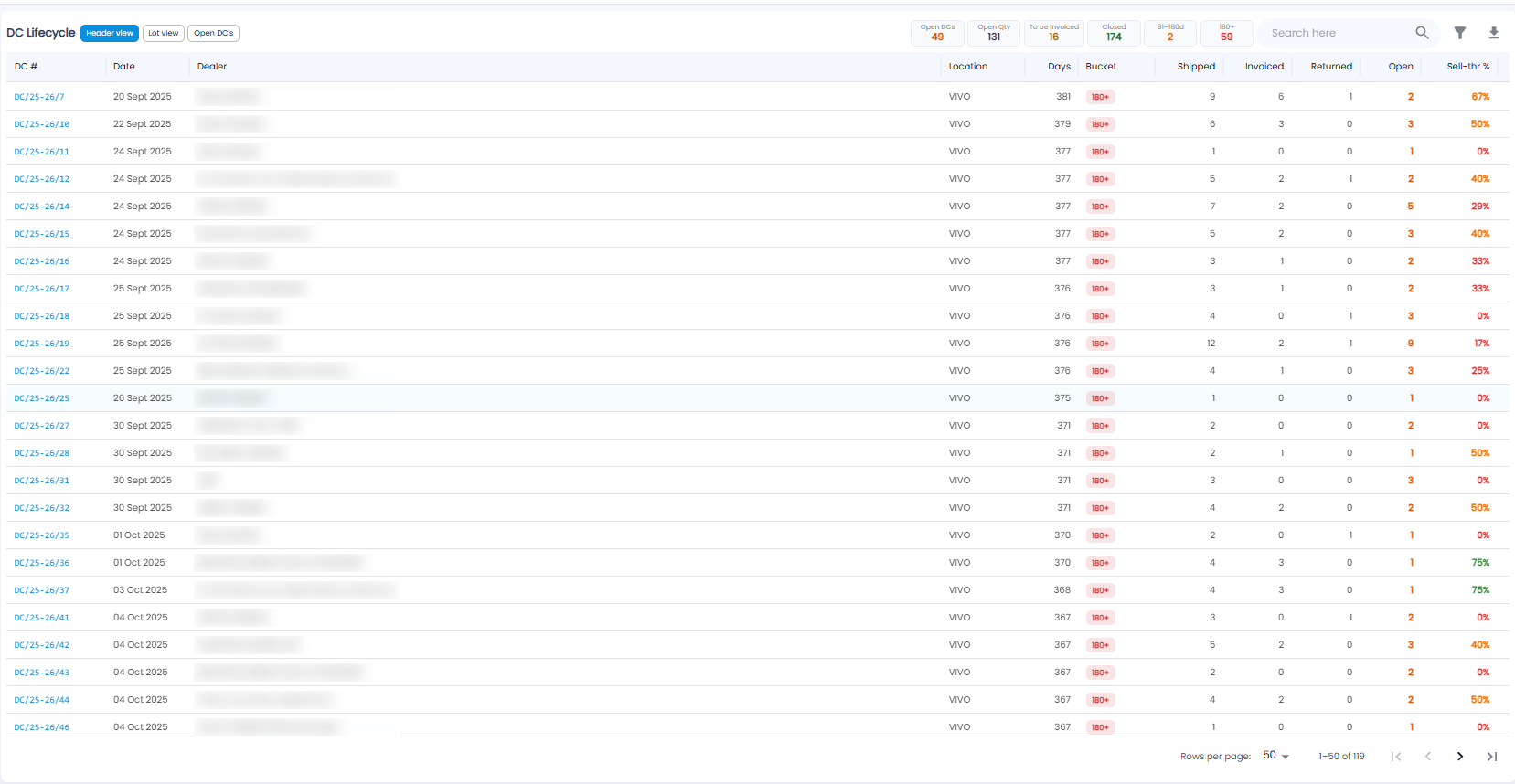This screenshot has width=1515, height=784.
Task: Click the download export icon
Action: pos(1494,33)
